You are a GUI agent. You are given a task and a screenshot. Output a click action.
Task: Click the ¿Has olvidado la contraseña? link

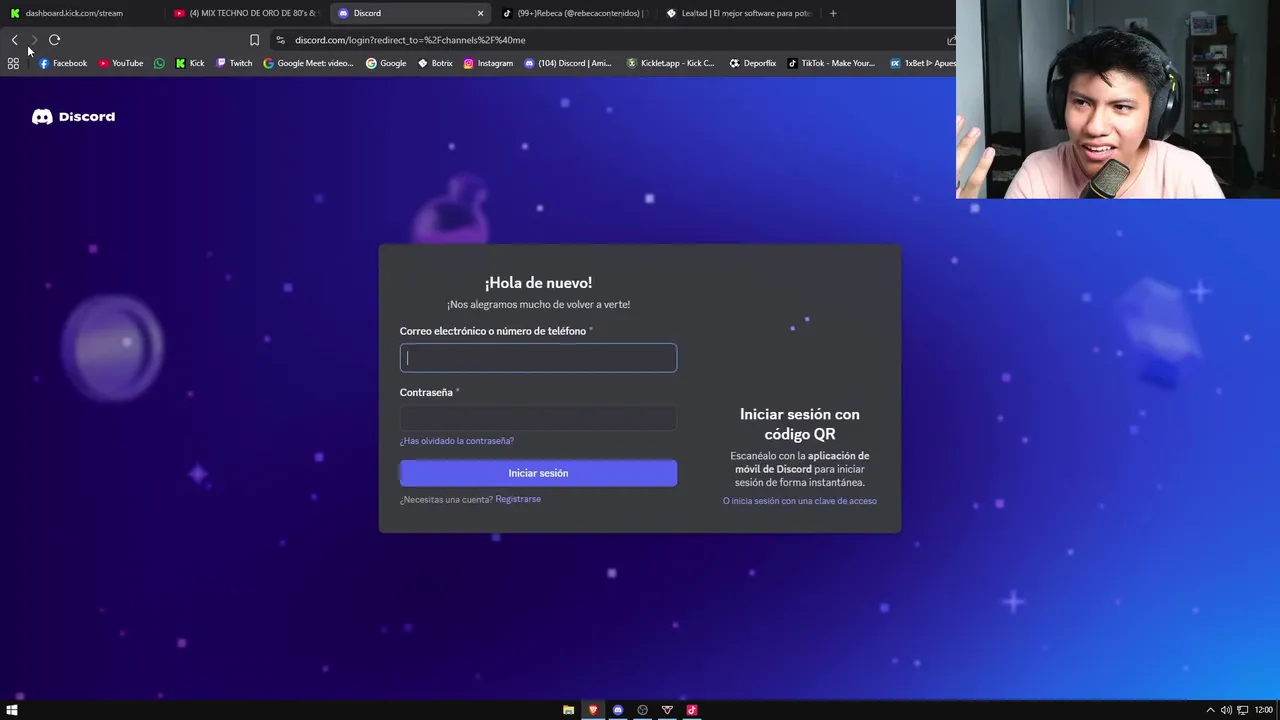pyautogui.click(x=457, y=441)
